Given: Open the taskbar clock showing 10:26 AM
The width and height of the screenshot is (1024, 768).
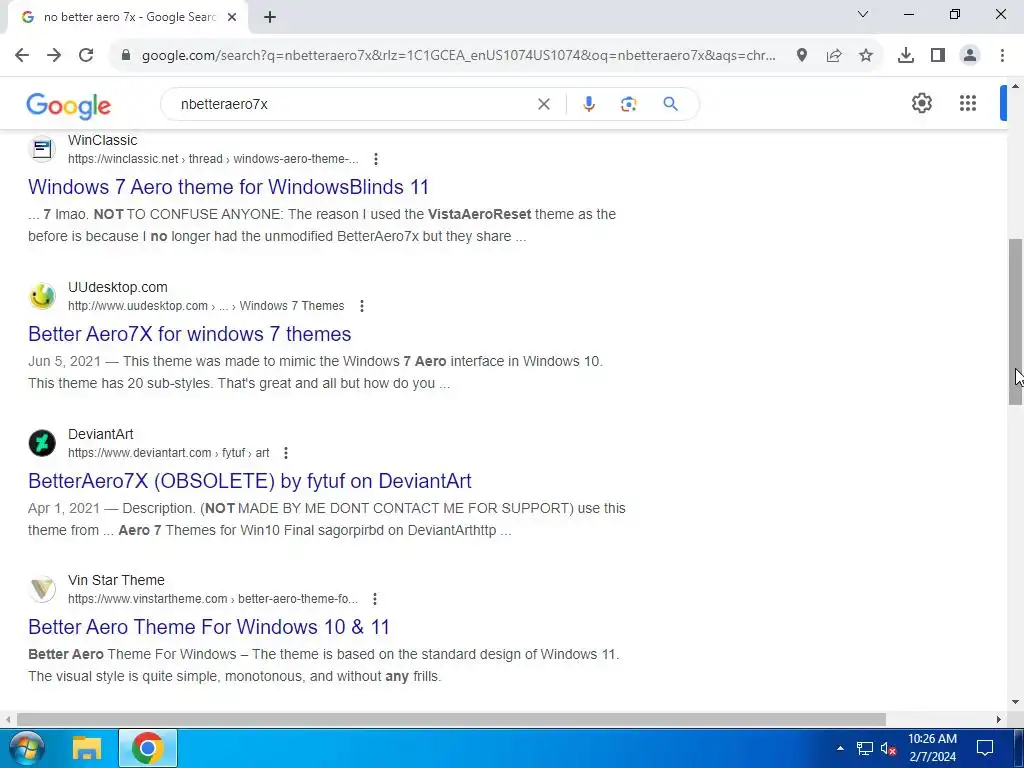Looking at the screenshot, I should click(x=933, y=748).
